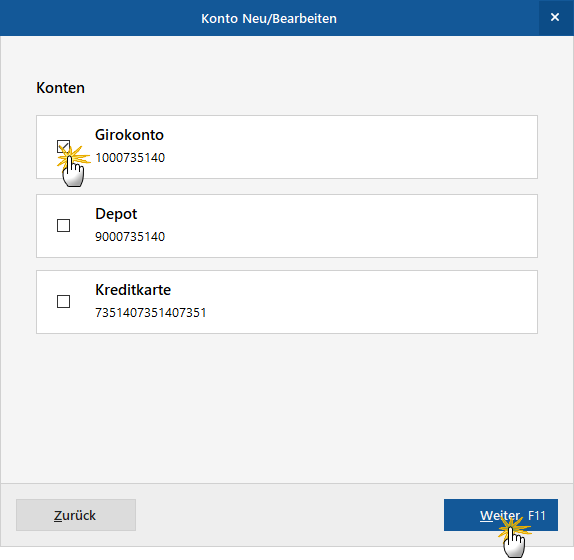Click depot number 9000735140
The width and height of the screenshot is (574, 560).
pos(130,237)
